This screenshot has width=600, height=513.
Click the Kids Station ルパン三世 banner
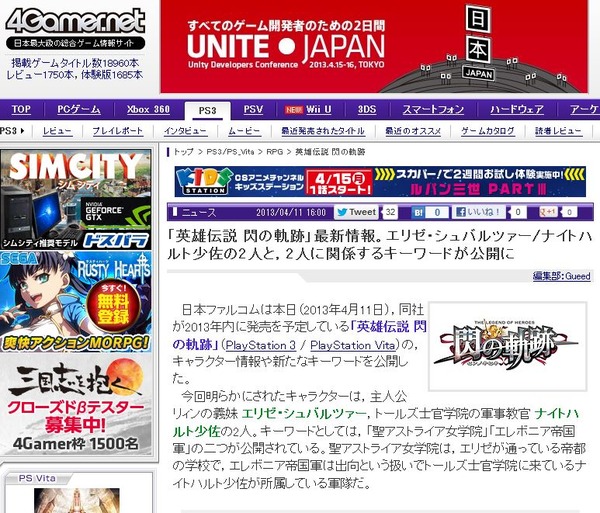click(x=380, y=181)
